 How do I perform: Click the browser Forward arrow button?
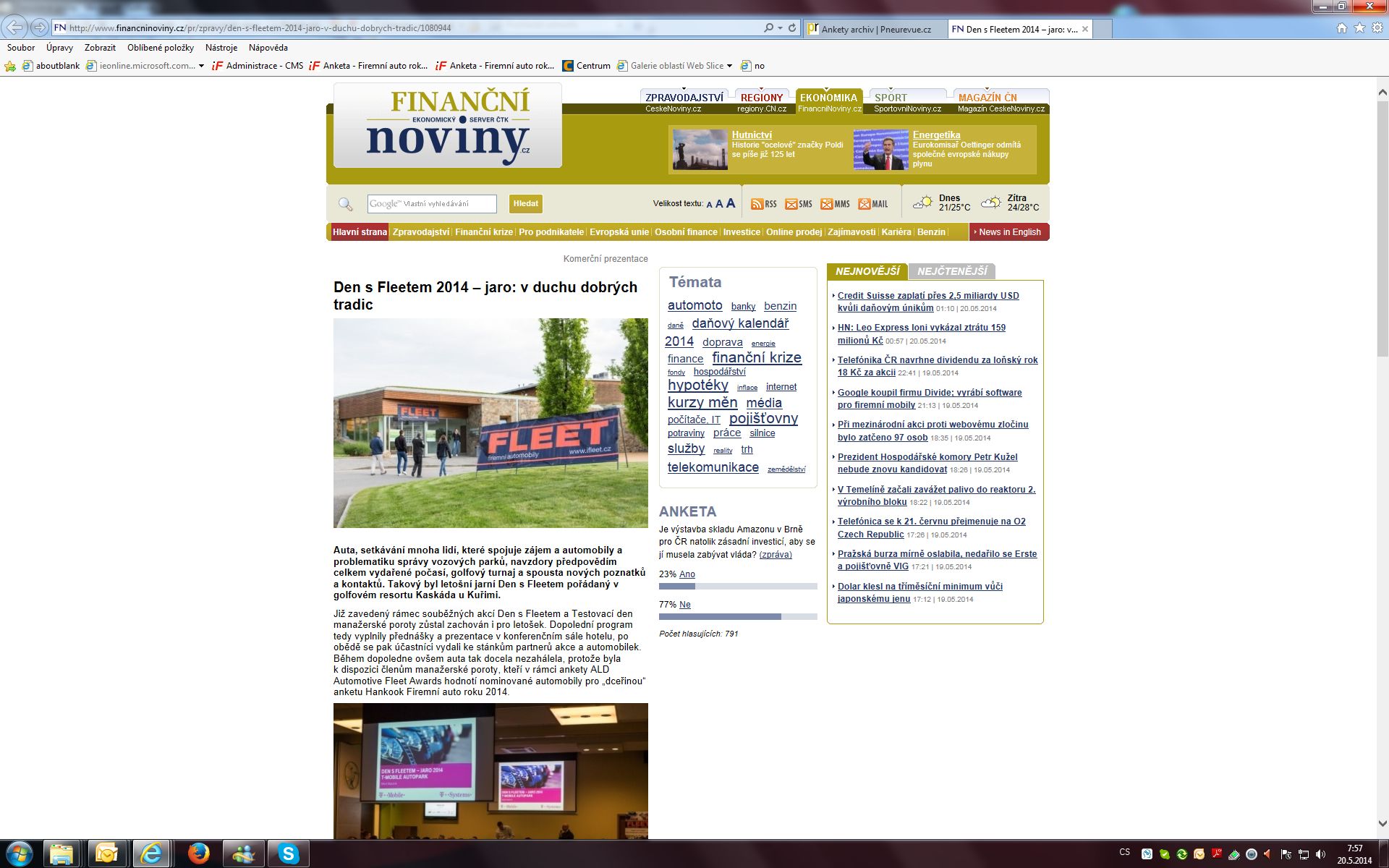click(x=40, y=28)
